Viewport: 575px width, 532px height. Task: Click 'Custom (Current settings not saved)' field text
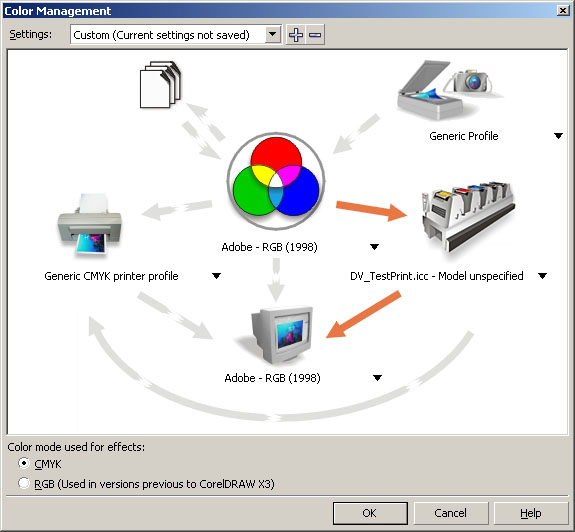[161, 35]
